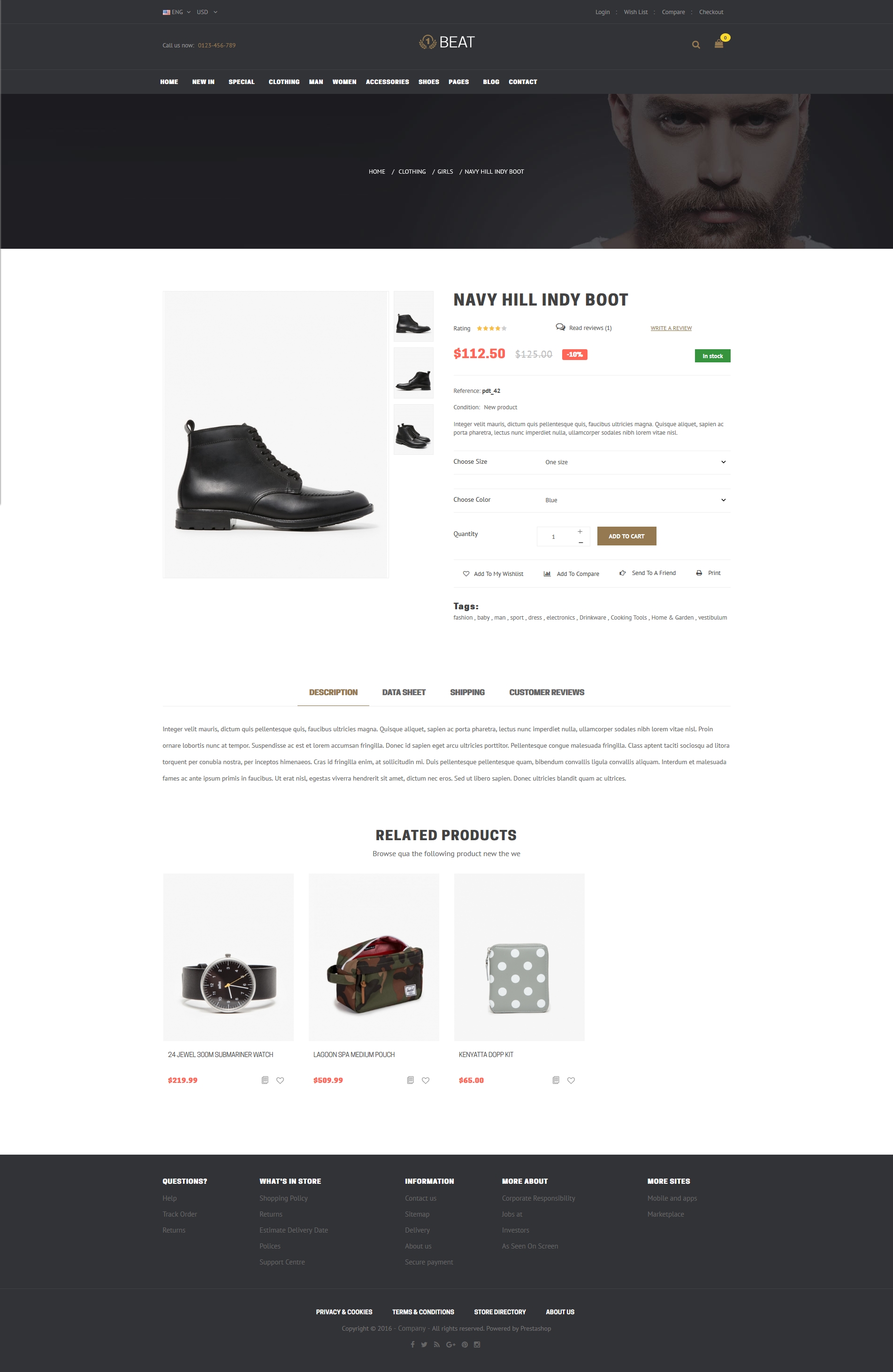Viewport: 893px width, 1372px height.
Task: Decrease quantity with the minus button
Action: click(580, 543)
